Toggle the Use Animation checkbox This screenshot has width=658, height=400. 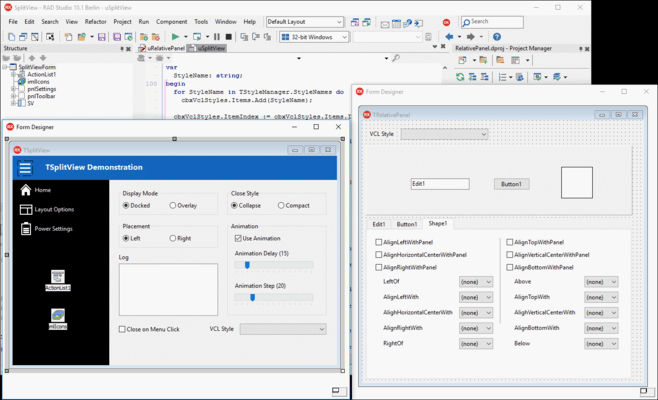pos(238,239)
